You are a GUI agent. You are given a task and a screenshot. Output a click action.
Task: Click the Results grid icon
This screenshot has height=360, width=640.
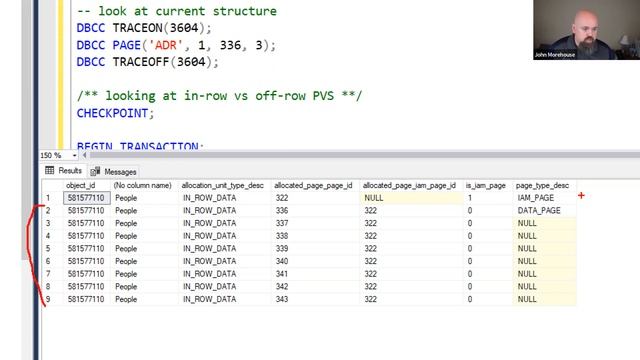[x=50, y=170]
